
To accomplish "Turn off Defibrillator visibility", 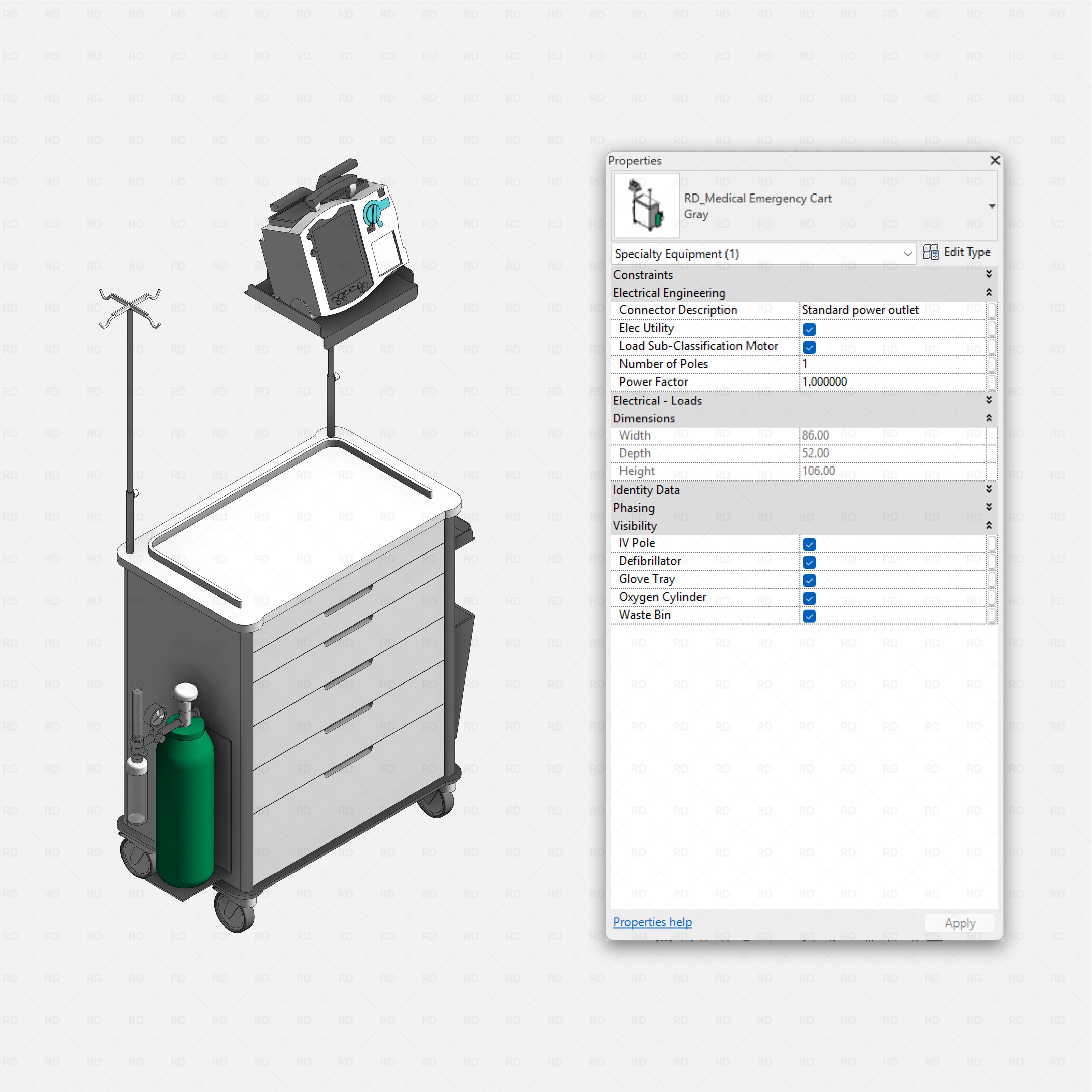I will (809, 562).
